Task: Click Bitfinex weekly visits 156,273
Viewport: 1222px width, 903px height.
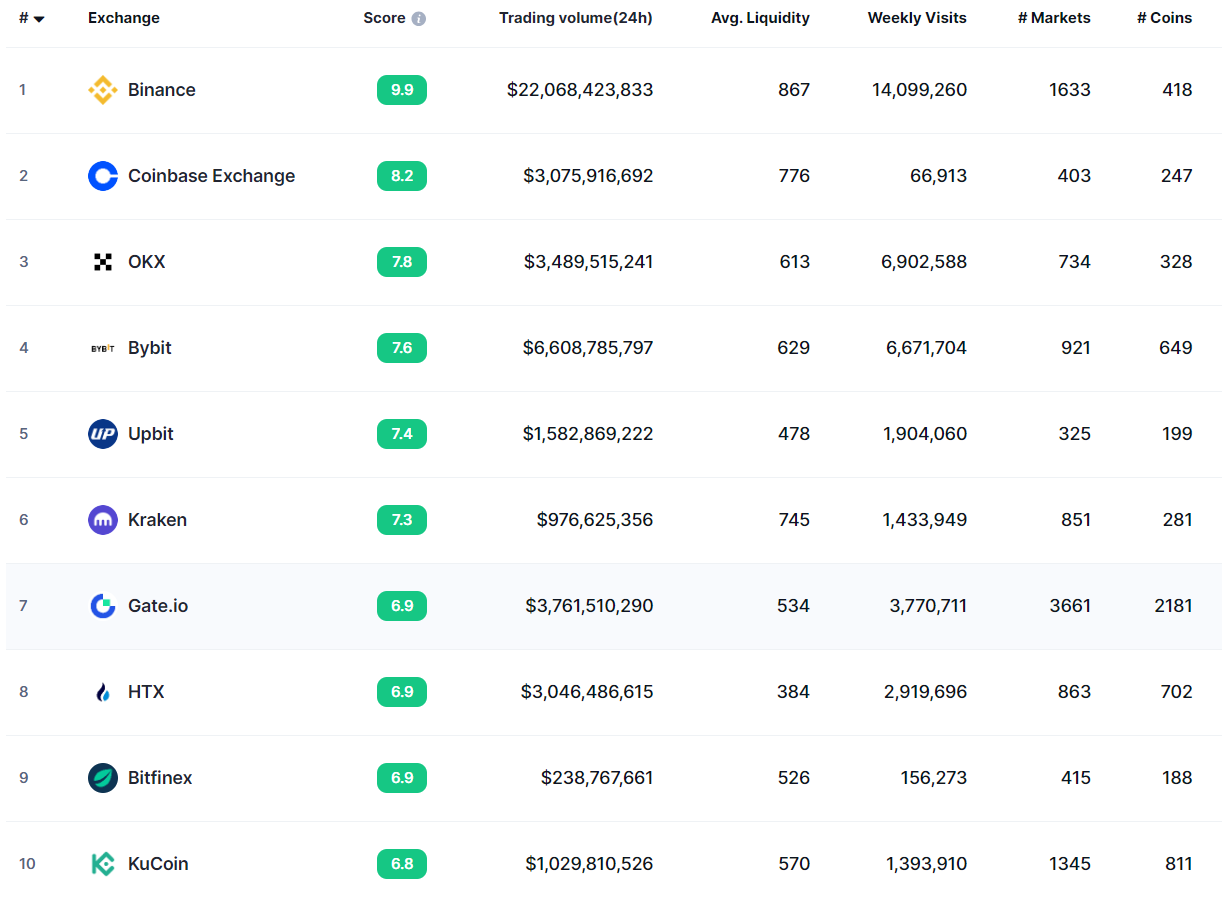Action: coord(934,778)
